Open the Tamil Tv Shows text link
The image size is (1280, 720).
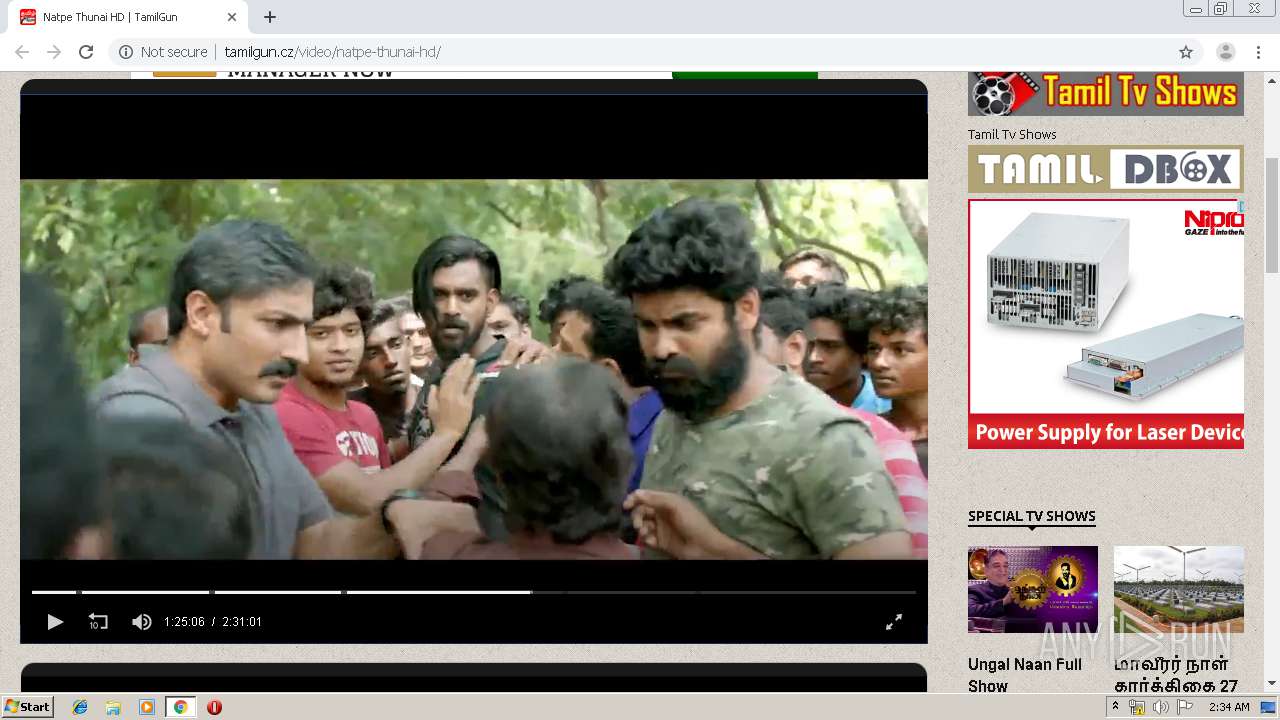click(1012, 134)
